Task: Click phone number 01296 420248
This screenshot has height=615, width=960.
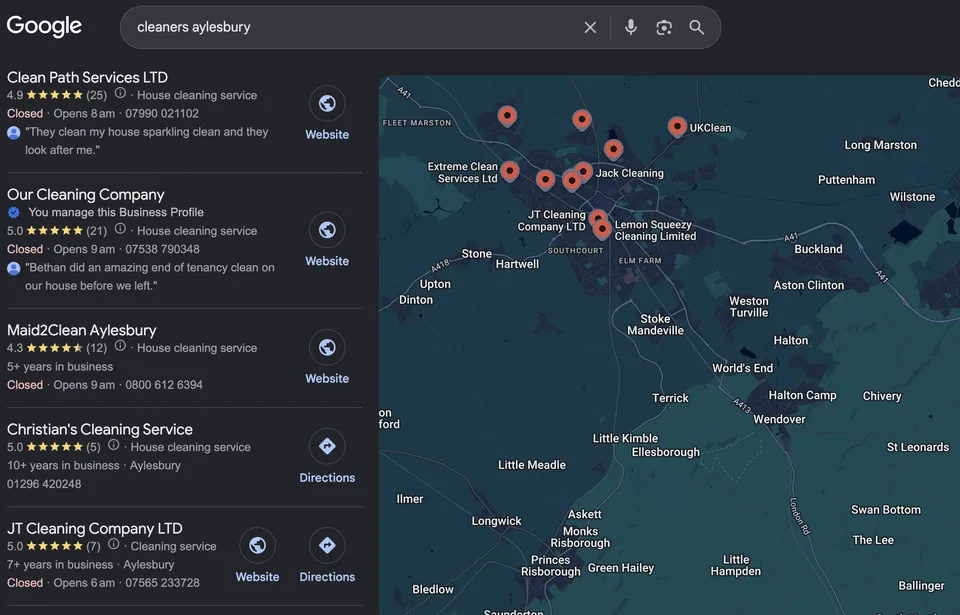Action: point(44,484)
